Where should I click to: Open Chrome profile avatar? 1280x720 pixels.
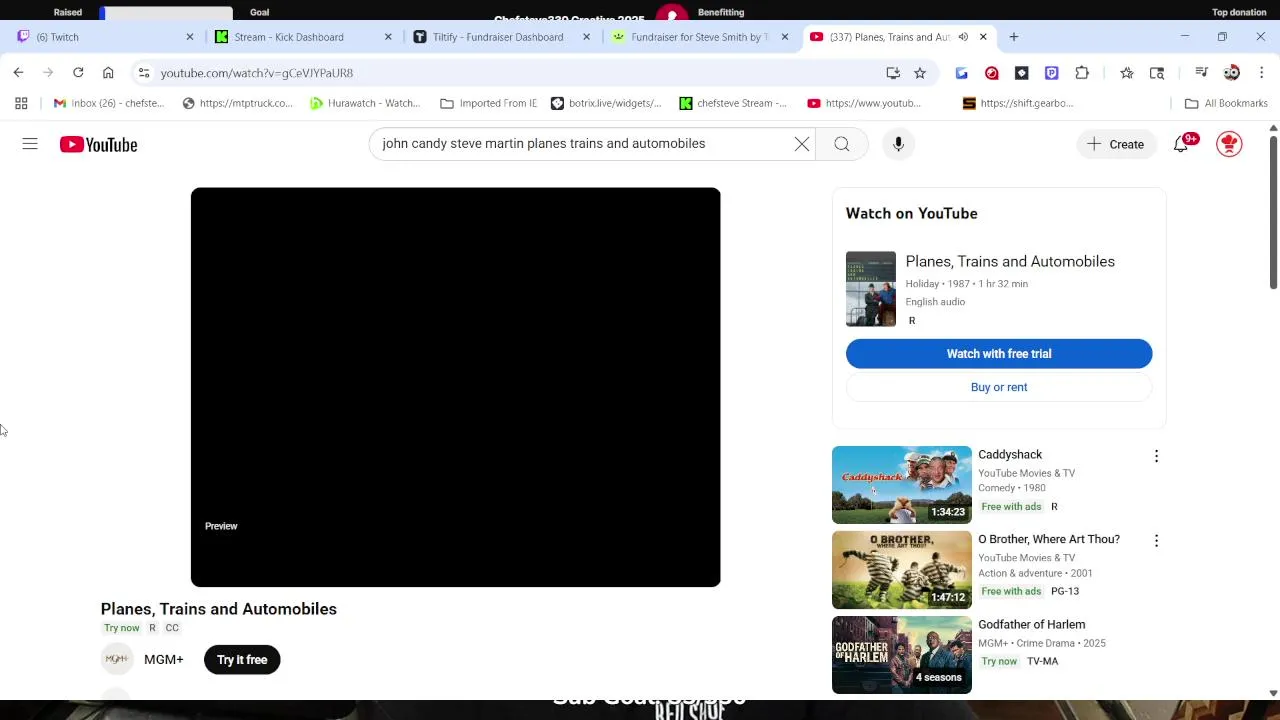[x=1232, y=73]
